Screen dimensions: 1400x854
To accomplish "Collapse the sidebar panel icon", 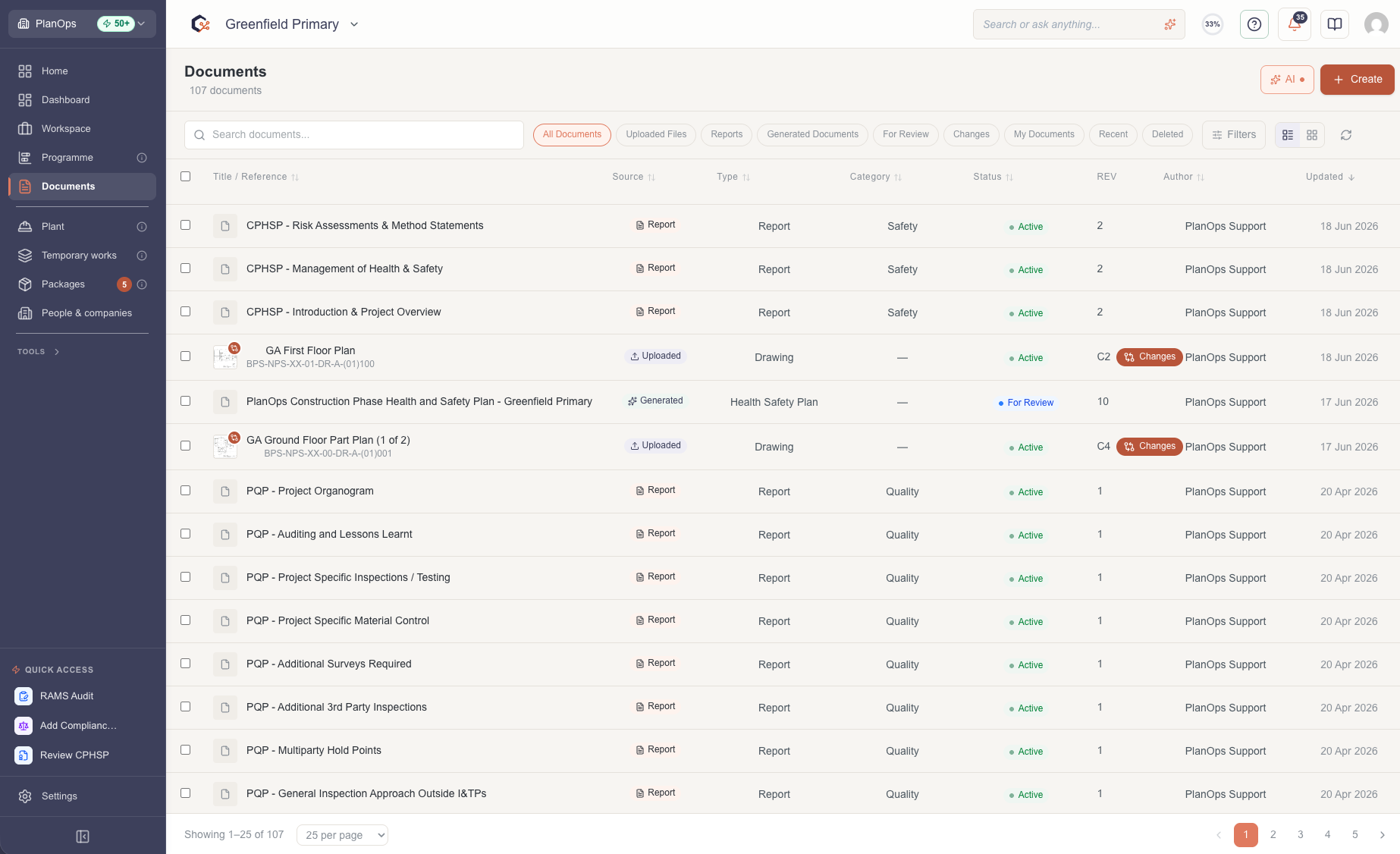I will [83, 837].
